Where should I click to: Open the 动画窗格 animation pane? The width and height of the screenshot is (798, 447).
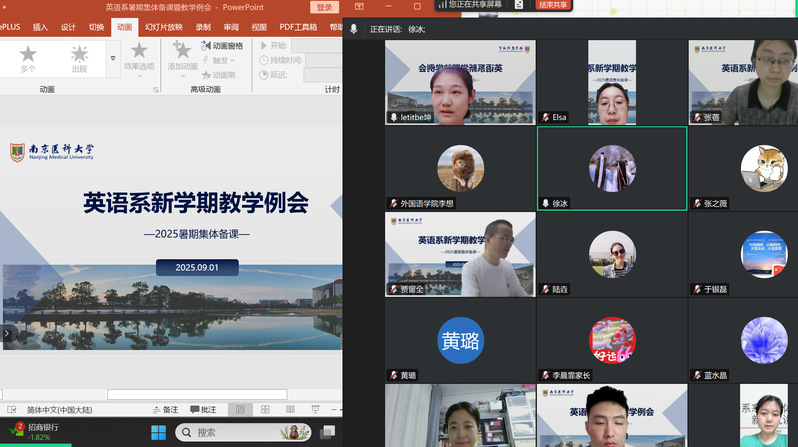click(x=221, y=45)
